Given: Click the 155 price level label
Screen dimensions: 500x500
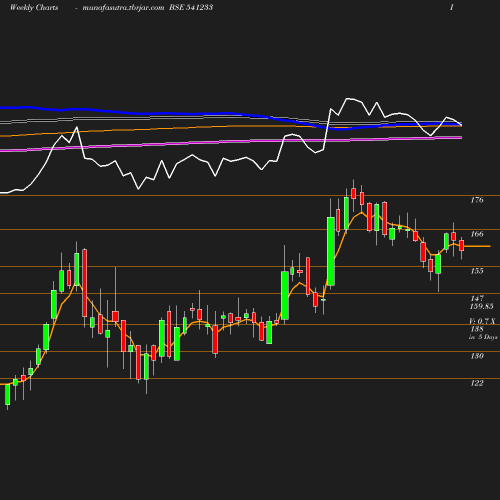Looking at the screenshot, I should coord(477,271).
